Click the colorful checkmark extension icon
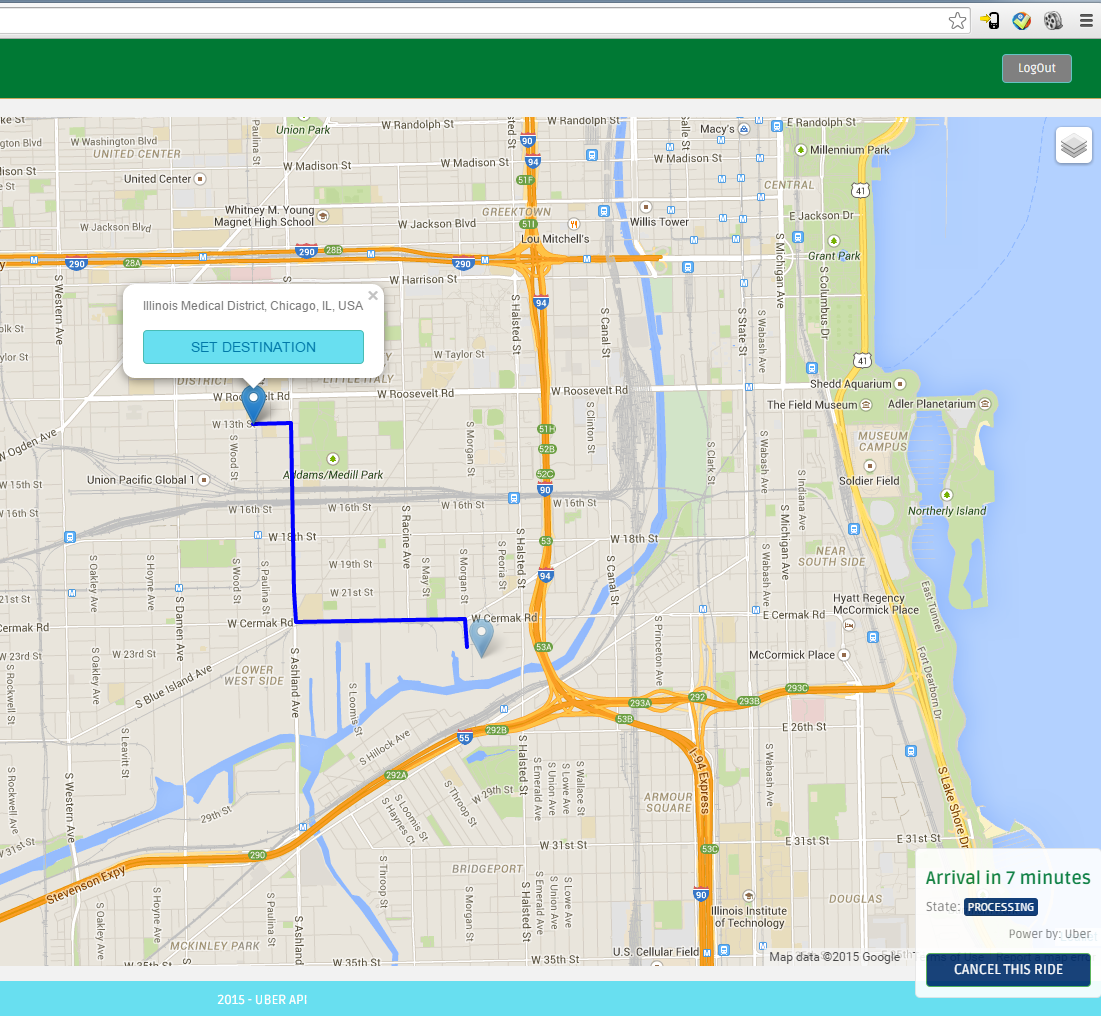1101x1016 pixels. [x=1022, y=20]
